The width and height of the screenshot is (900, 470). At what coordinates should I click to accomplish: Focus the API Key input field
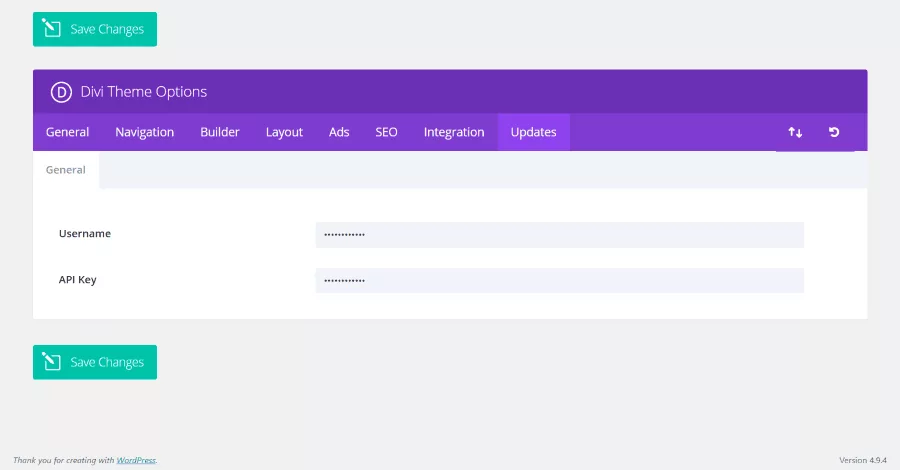point(560,281)
